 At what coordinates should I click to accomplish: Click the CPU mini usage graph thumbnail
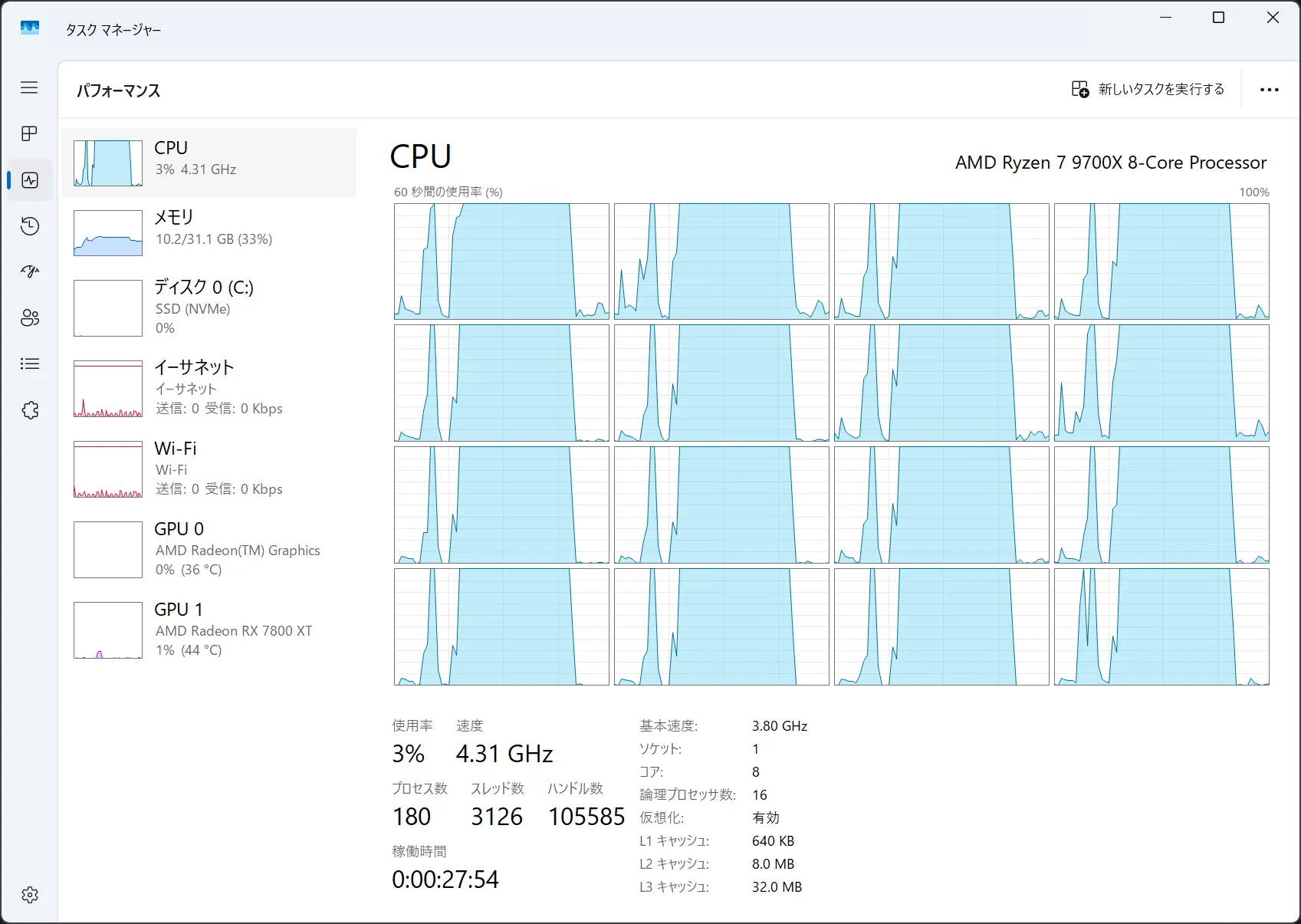point(108,163)
